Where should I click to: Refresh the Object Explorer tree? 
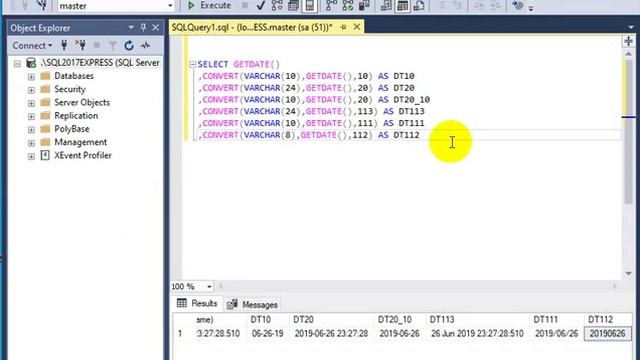click(129, 45)
